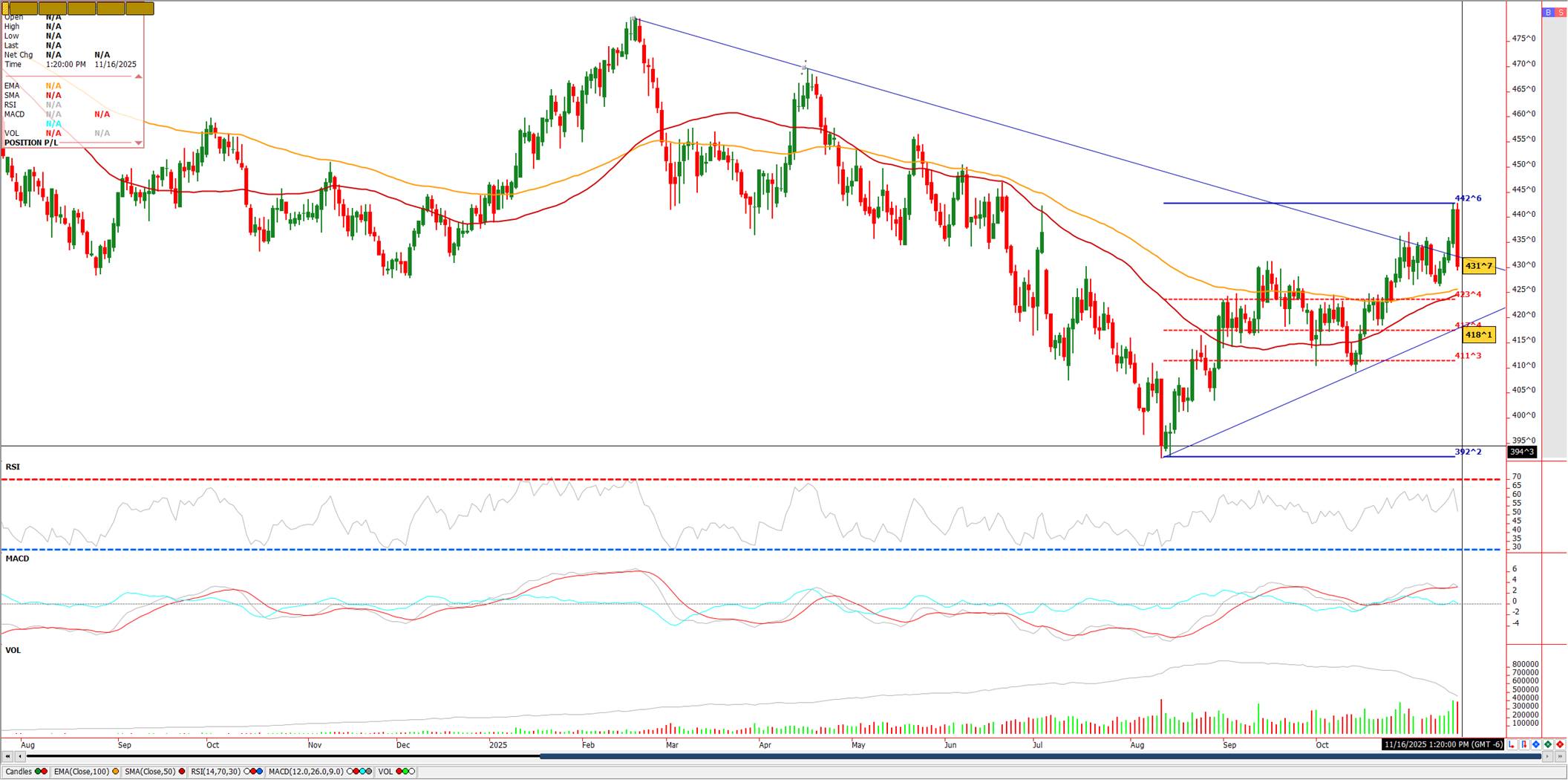
Task: Click the blue diamond icon
Action: 1536,744
